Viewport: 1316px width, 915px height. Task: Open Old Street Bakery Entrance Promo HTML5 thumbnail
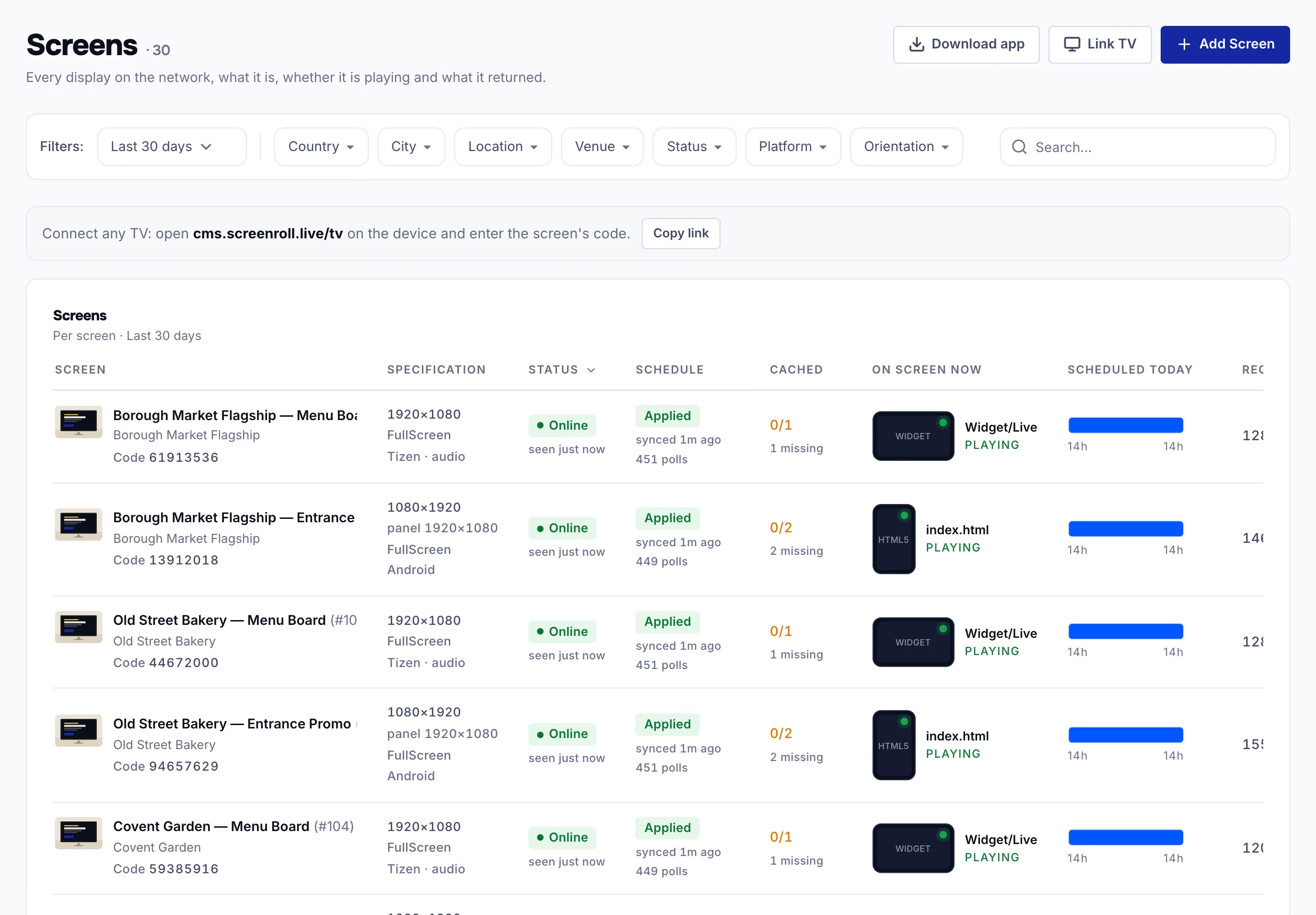(x=894, y=745)
